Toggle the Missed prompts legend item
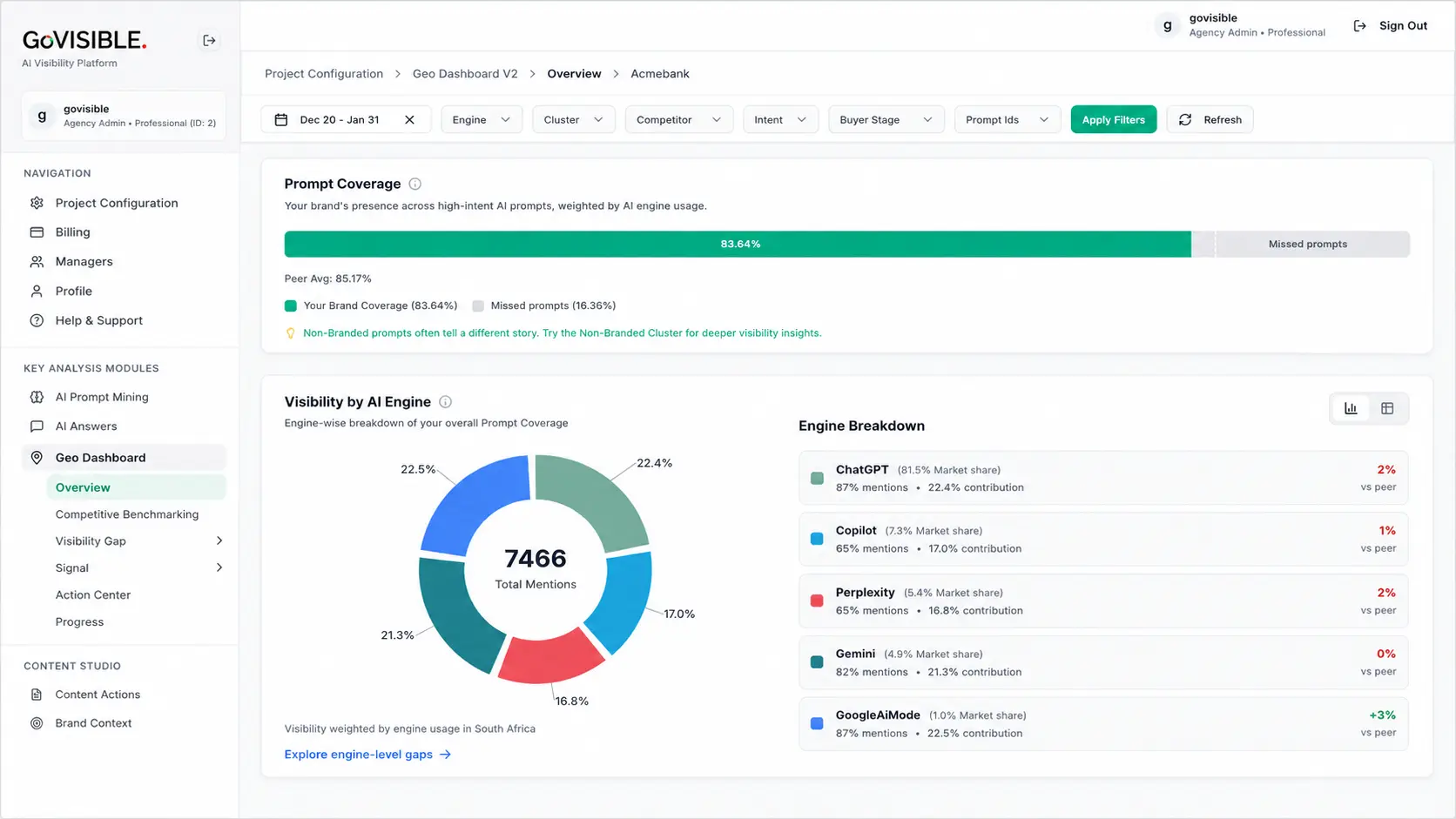This screenshot has width=1456, height=819. pyautogui.click(x=544, y=305)
